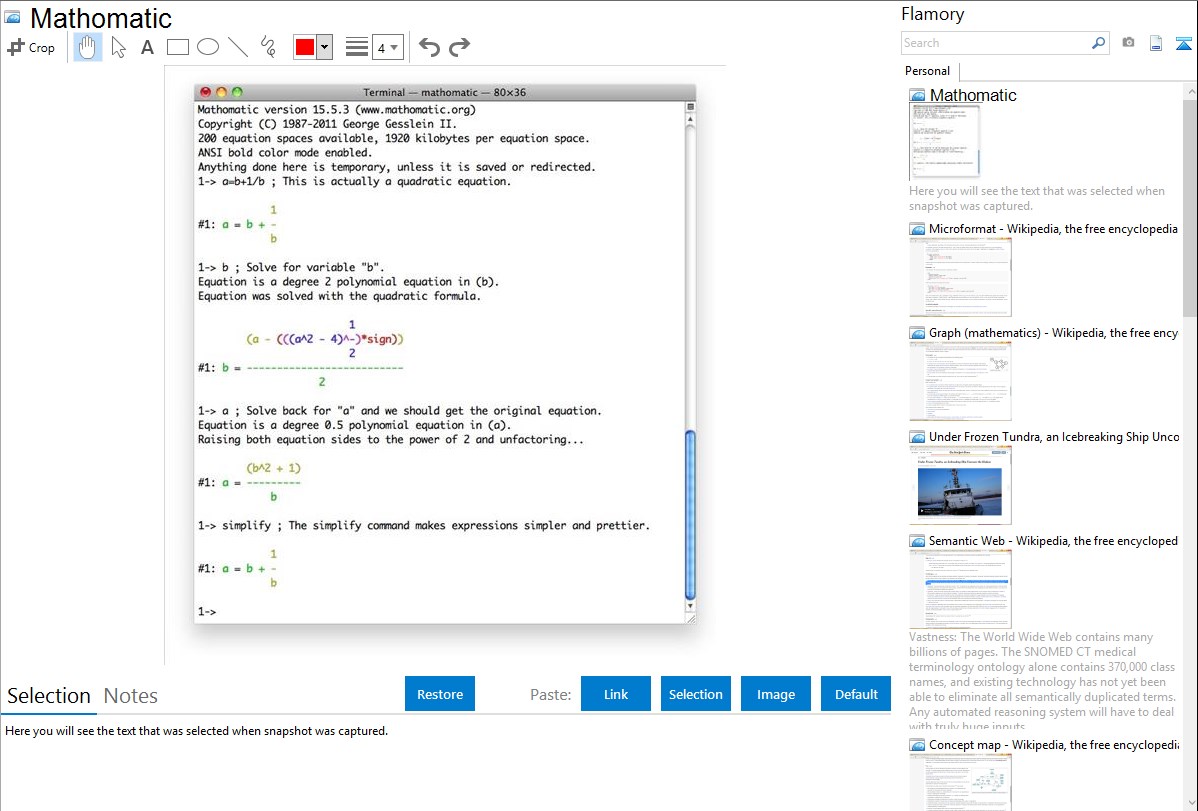Redo the last edit

pyautogui.click(x=459, y=47)
